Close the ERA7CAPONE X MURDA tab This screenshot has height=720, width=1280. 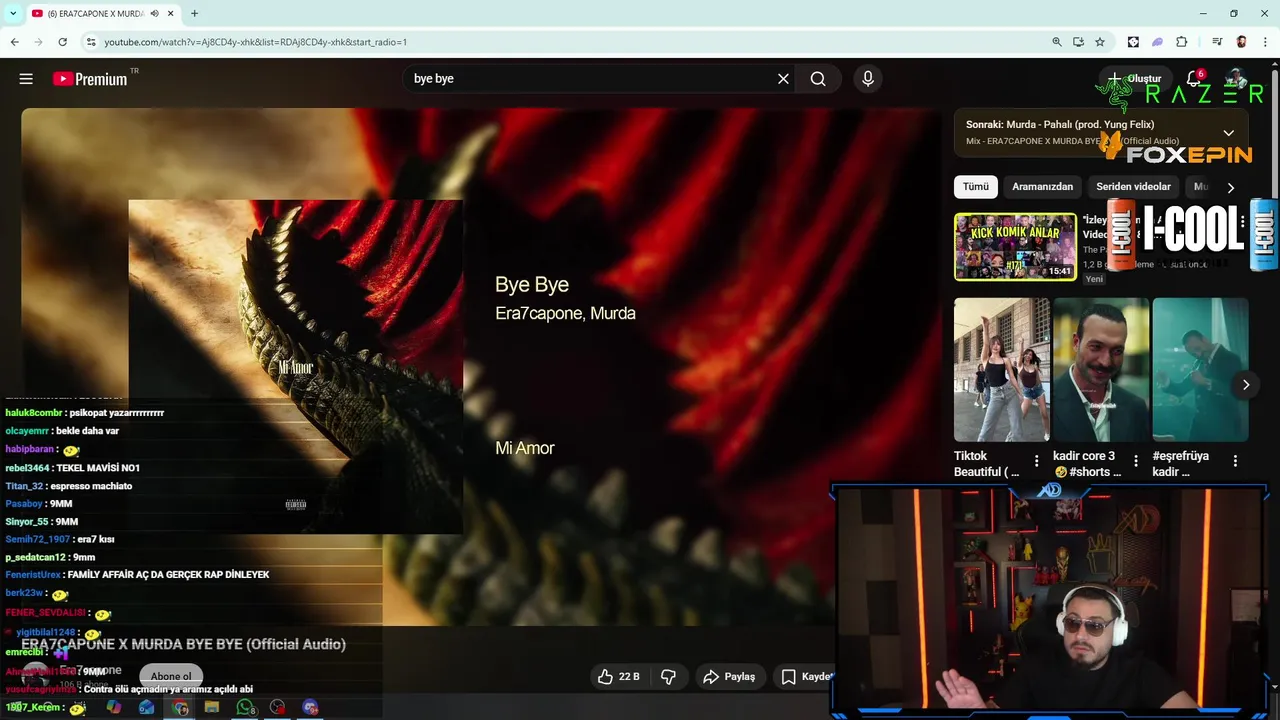tap(171, 14)
